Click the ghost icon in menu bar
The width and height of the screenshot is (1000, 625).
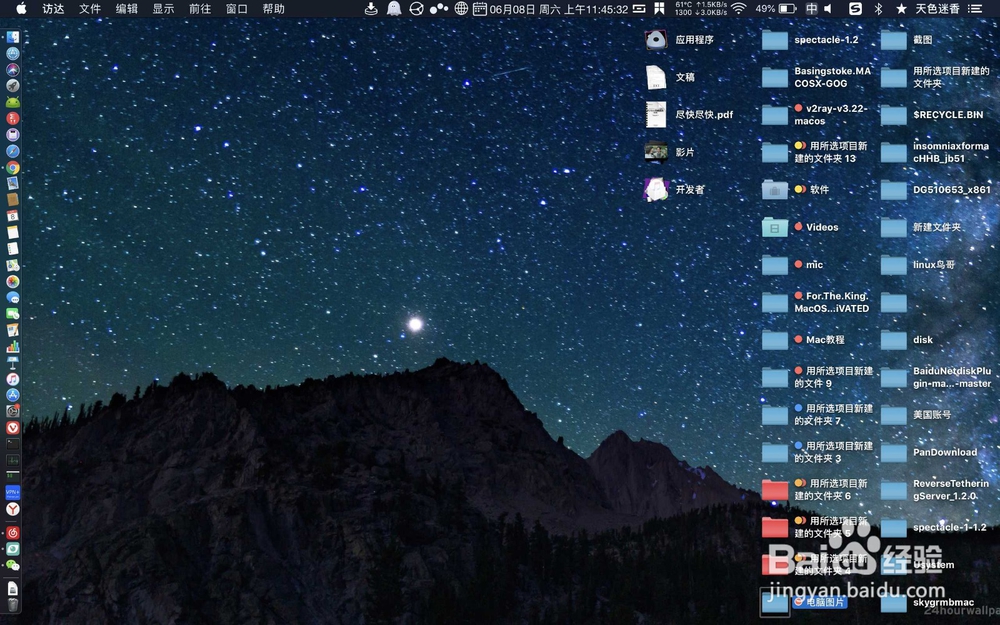pyautogui.click(x=394, y=8)
